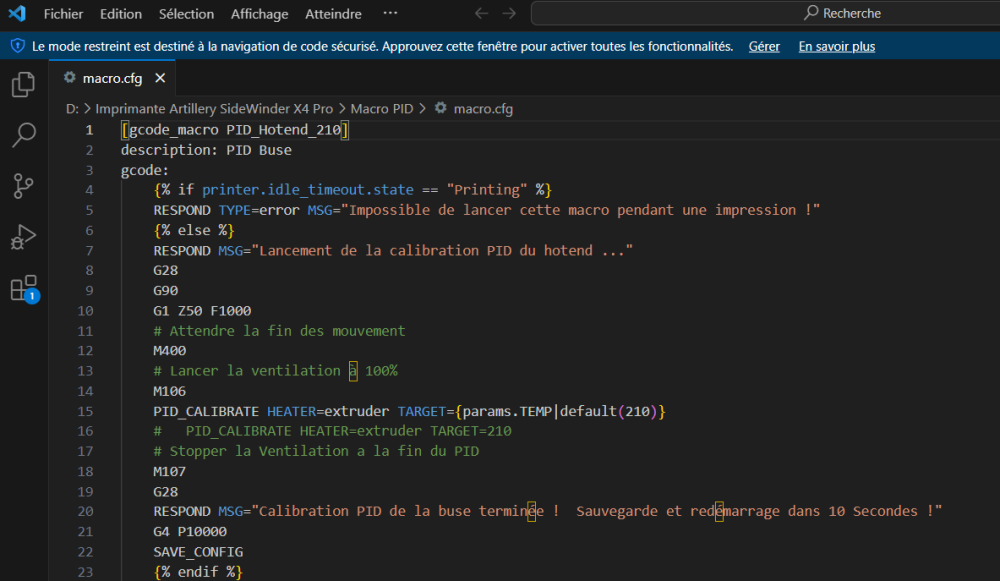This screenshot has width=1000, height=581.
Task: Open the Fichier menu
Action: click(x=63, y=14)
